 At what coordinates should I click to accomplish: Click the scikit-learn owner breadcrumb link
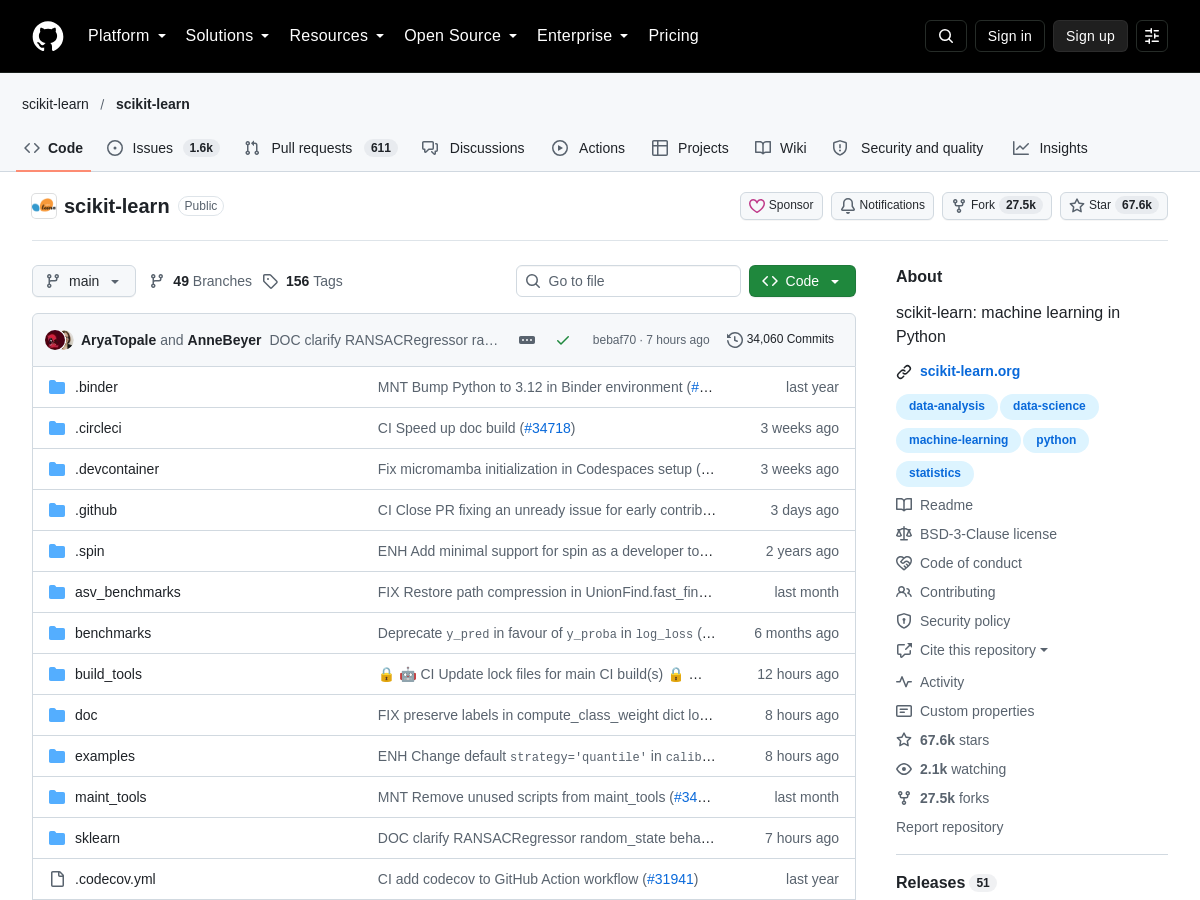(x=55, y=104)
